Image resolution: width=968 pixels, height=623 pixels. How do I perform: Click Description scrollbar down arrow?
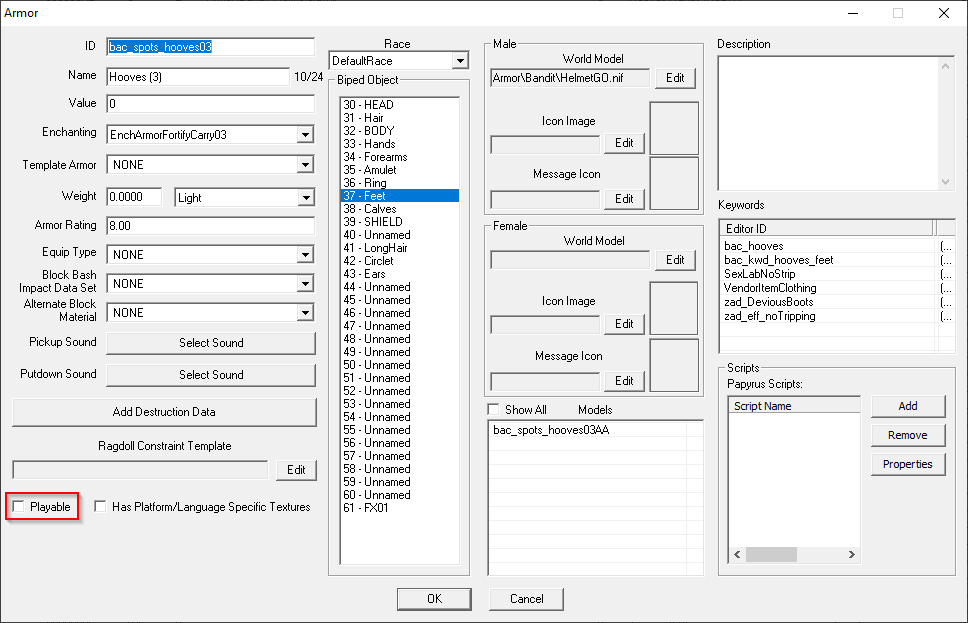tap(945, 182)
